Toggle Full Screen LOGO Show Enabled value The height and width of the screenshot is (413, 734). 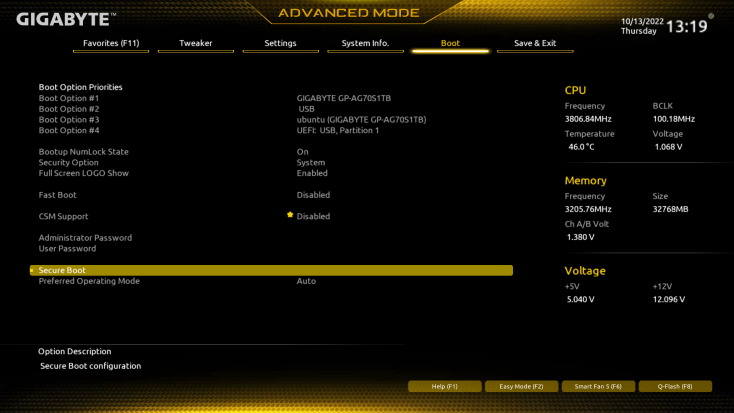[x=312, y=173]
